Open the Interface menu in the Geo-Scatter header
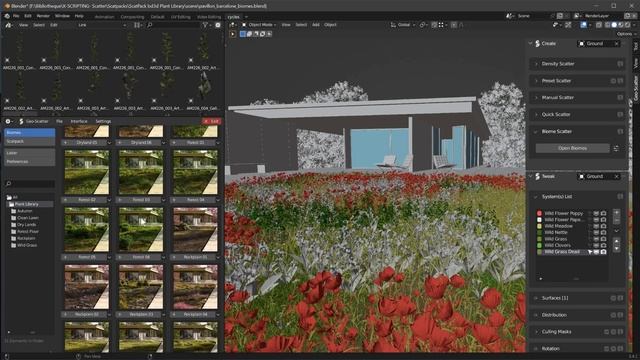Viewport: 640px width, 360px height. [x=79, y=121]
